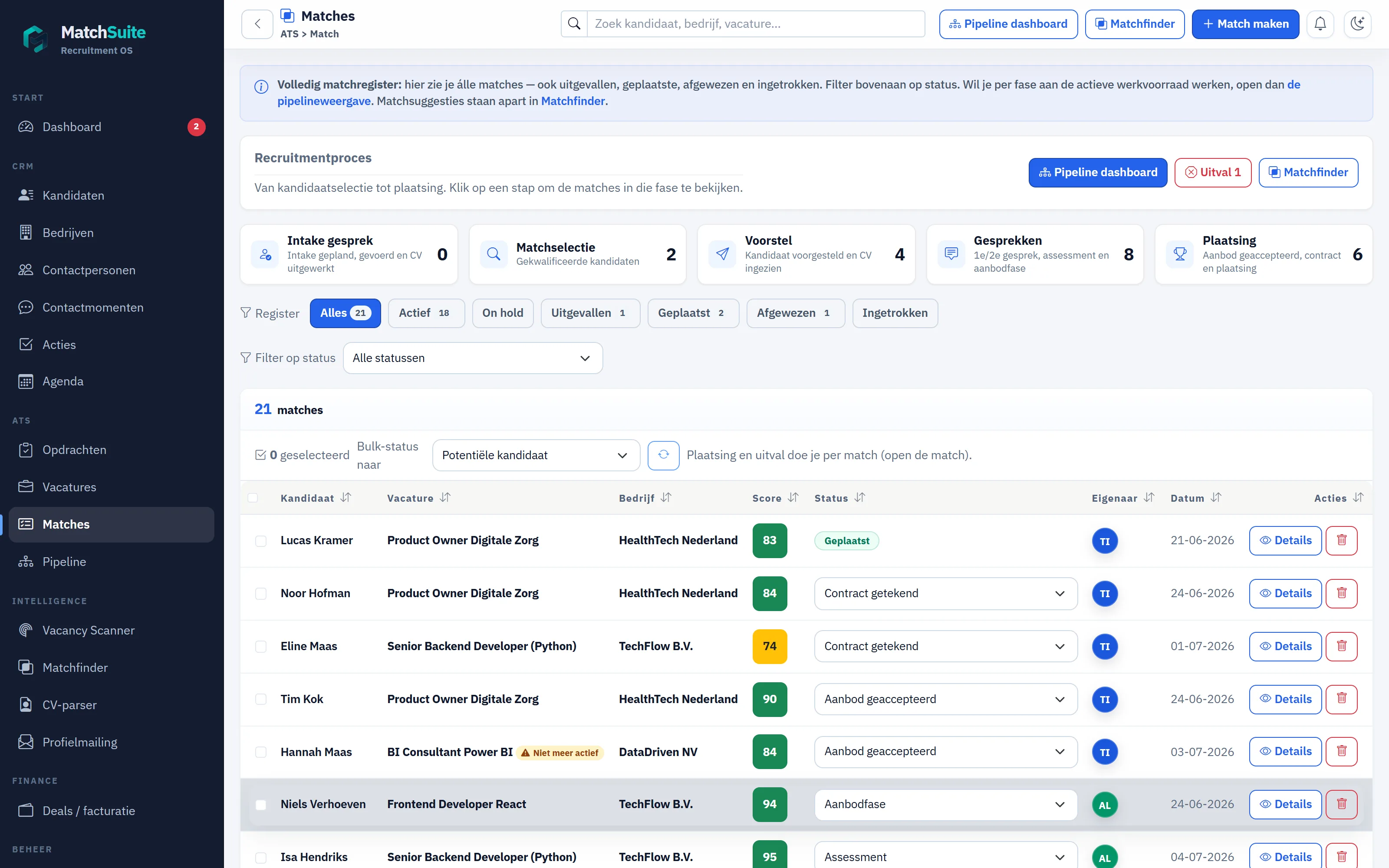The height and width of the screenshot is (868, 1389).
Task: Open the notifications bell
Action: (x=1320, y=24)
